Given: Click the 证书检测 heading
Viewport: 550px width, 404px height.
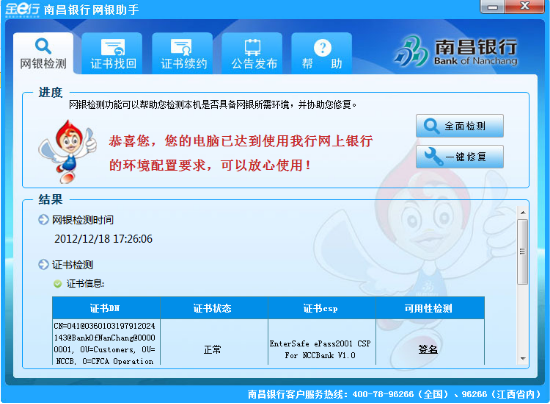Looking at the screenshot, I should 73,264.
